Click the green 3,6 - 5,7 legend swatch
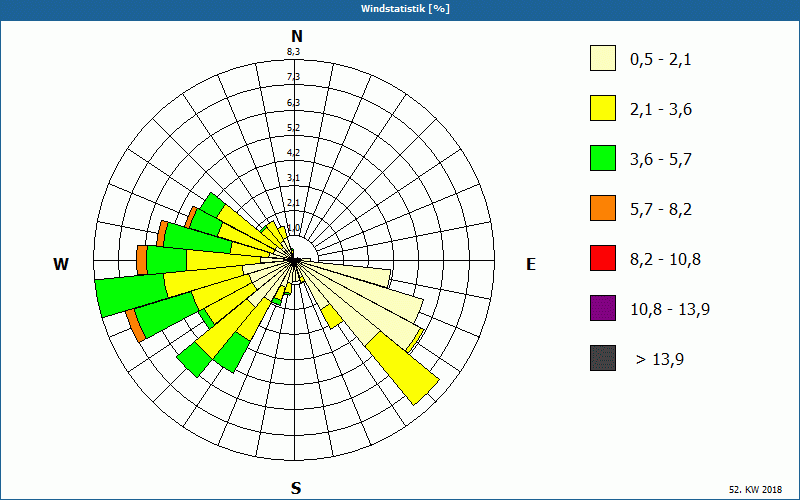800x500 pixels. click(603, 158)
